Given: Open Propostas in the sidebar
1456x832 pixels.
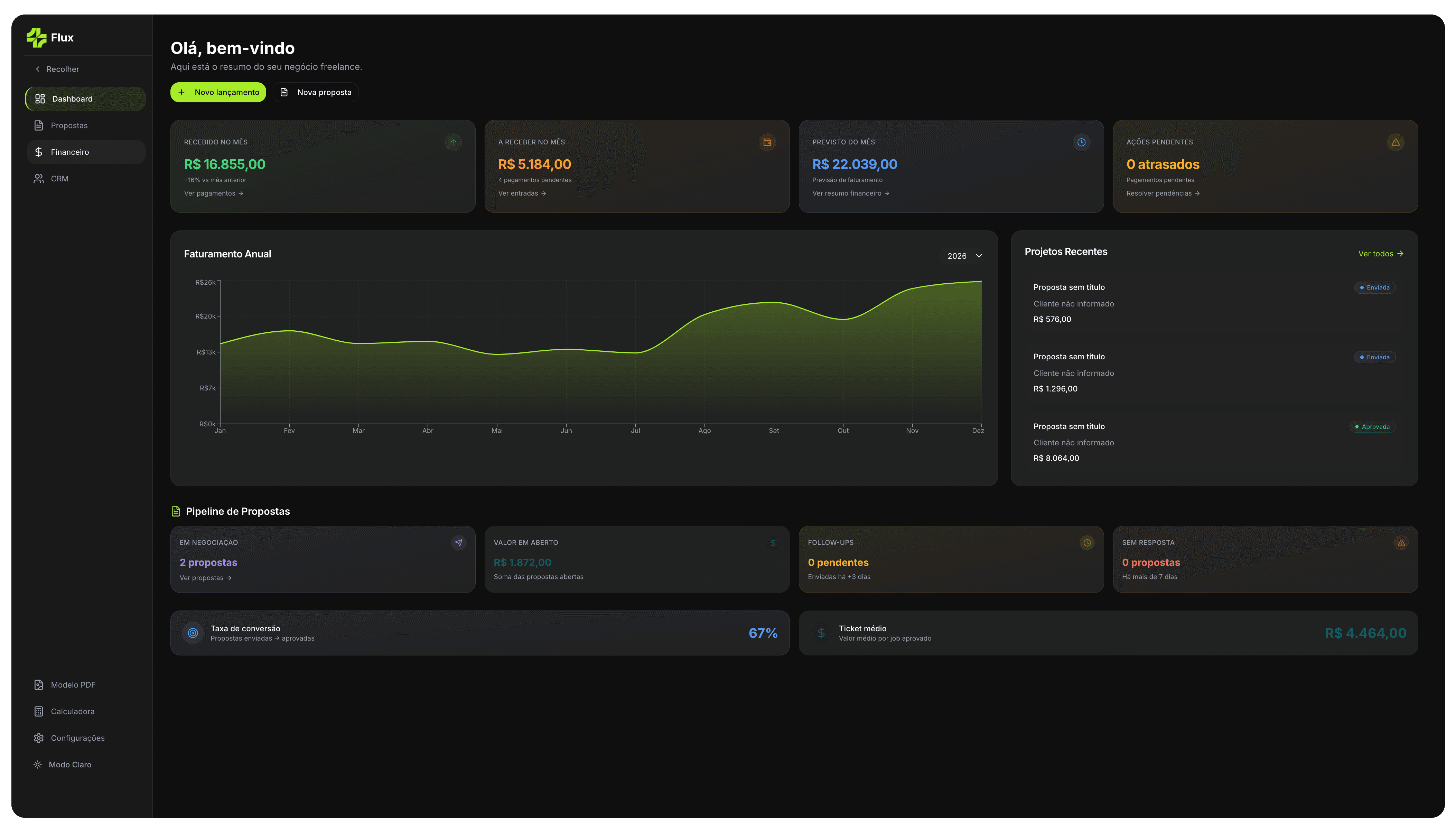Looking at the screenshot, I should 68,126.
